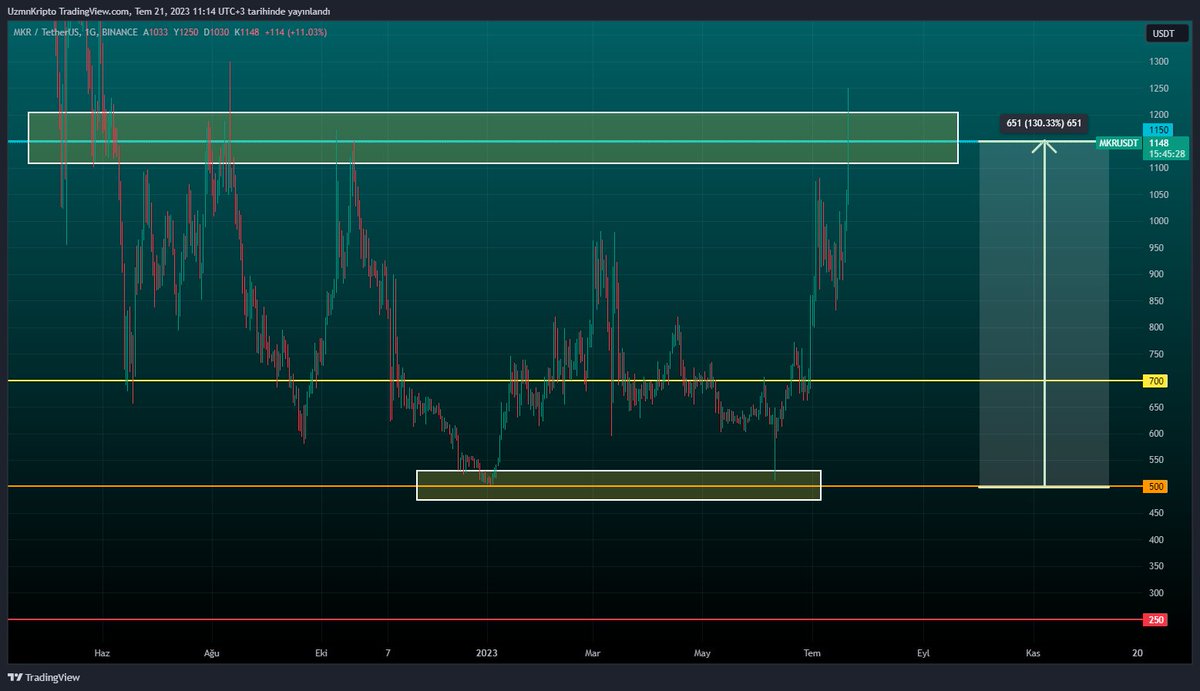Click the Haz time axis label
1200x691 pixels.
pyautogui.click(x=101, y=652)
